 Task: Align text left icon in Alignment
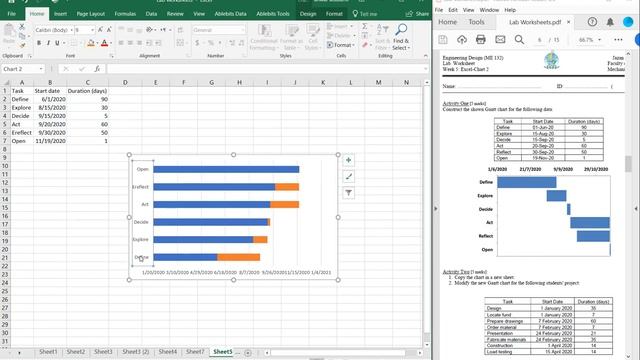121,43
